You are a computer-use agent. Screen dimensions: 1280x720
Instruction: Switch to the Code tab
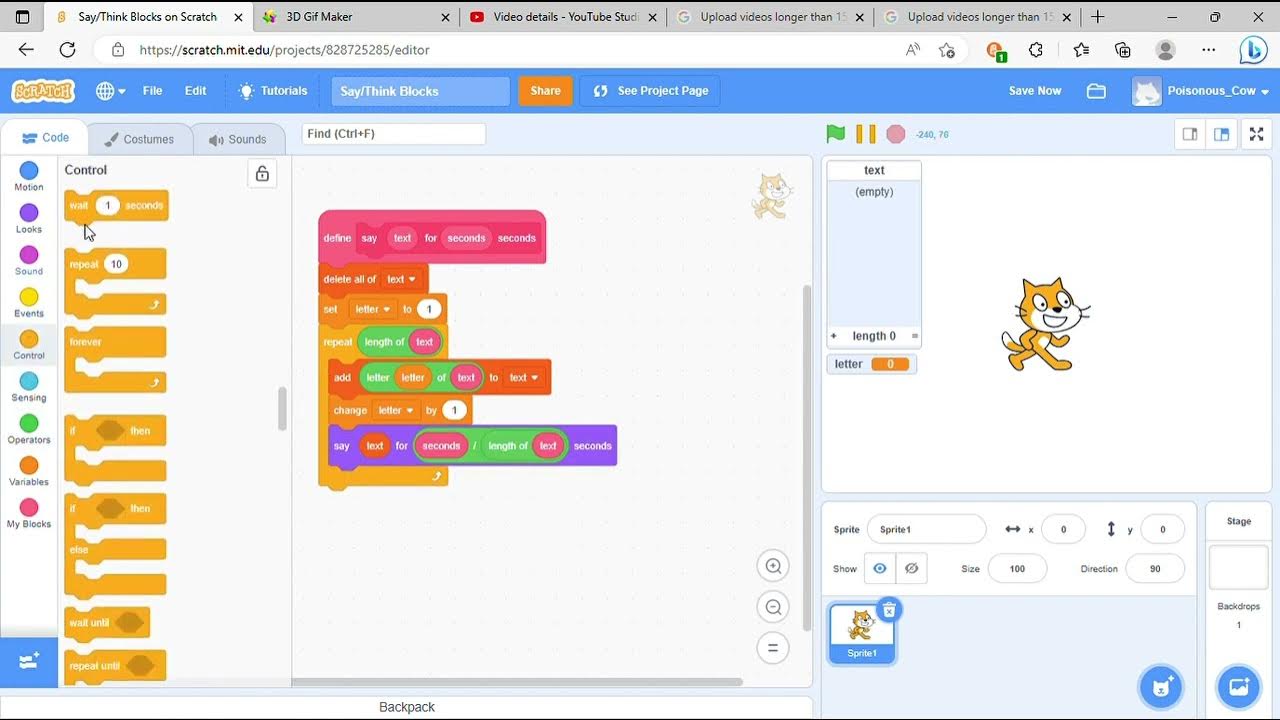tap(45, 138)
